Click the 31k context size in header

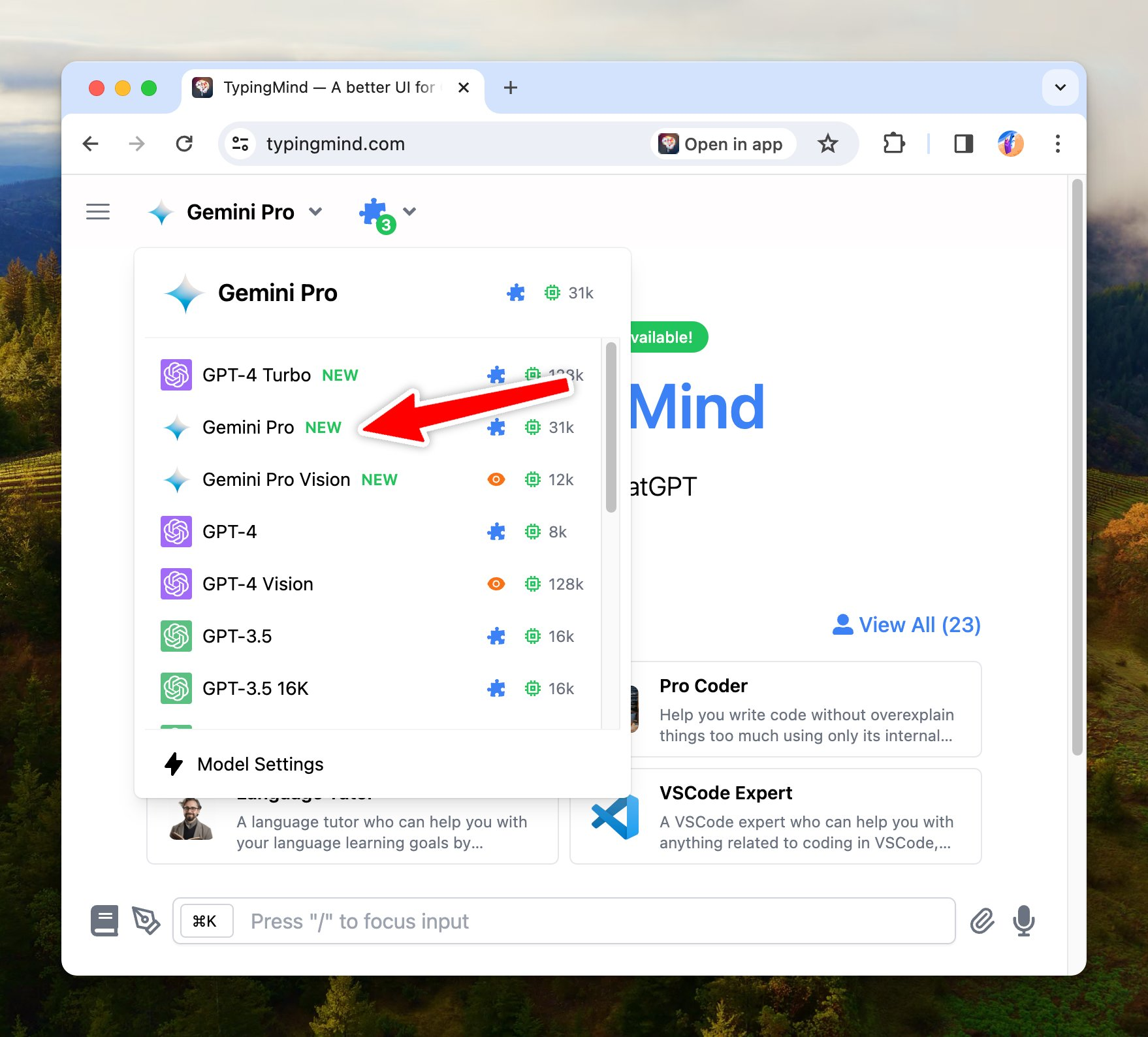click(581, 293)
